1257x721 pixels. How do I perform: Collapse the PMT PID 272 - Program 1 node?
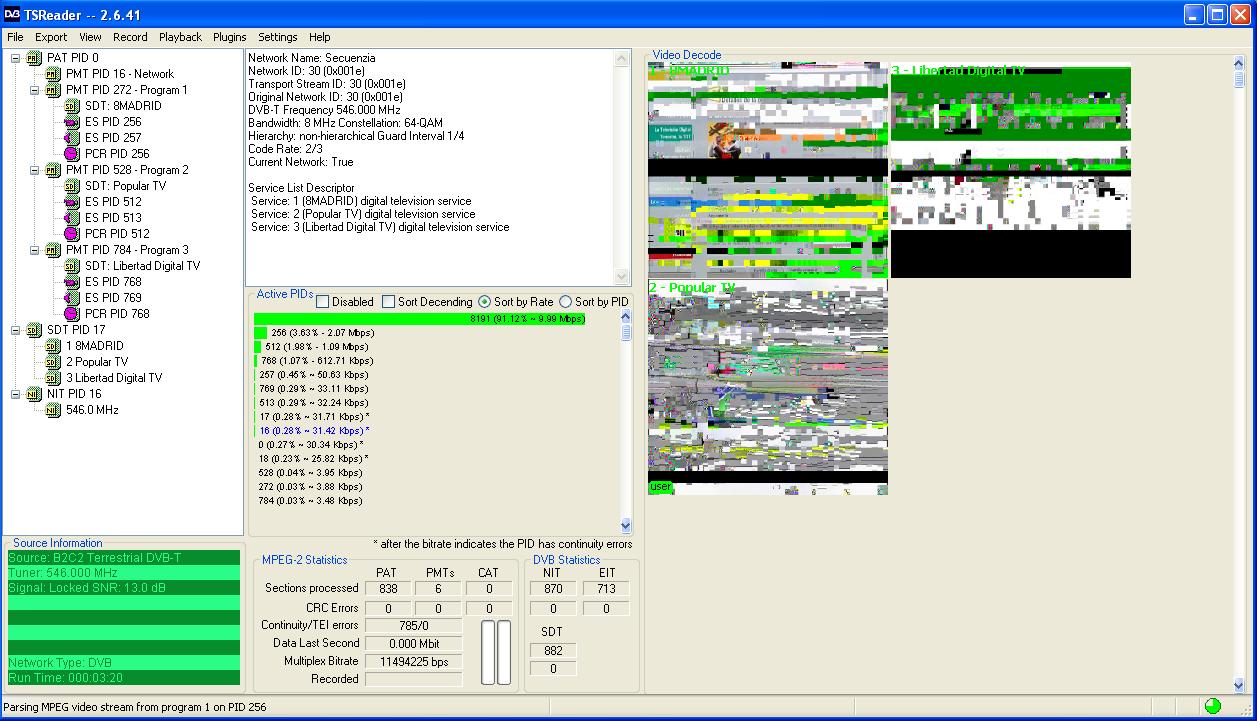pyautogui.click(x=35, y=90)
